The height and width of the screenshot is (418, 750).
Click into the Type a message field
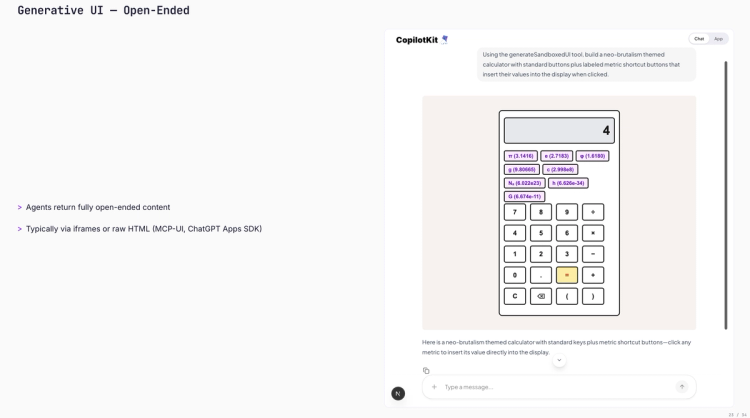(x=557, y=387)
